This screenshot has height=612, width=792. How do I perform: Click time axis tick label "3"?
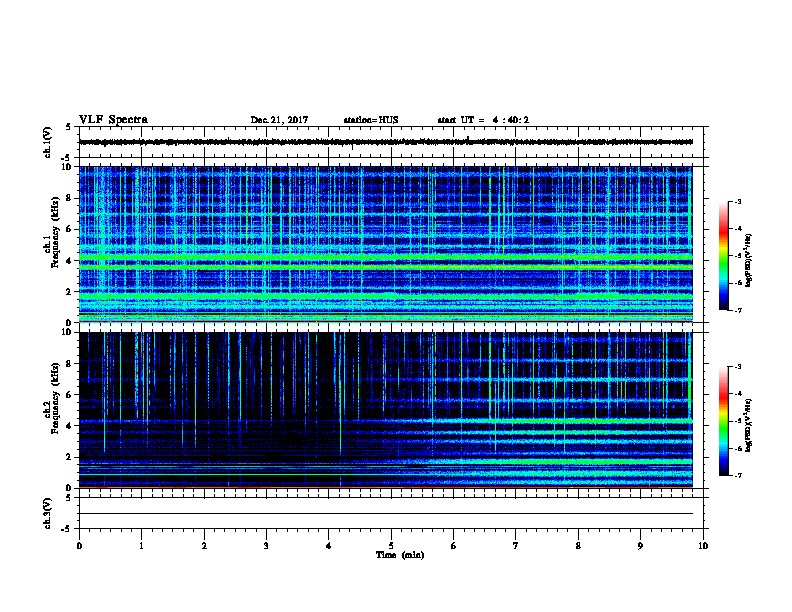266,546
